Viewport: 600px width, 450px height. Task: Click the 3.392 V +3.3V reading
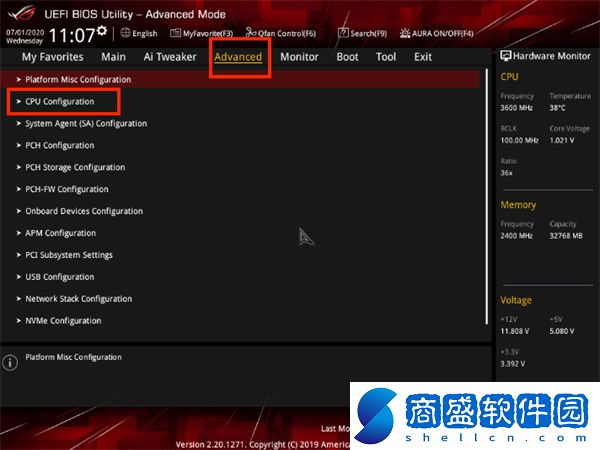coord(513,364)
